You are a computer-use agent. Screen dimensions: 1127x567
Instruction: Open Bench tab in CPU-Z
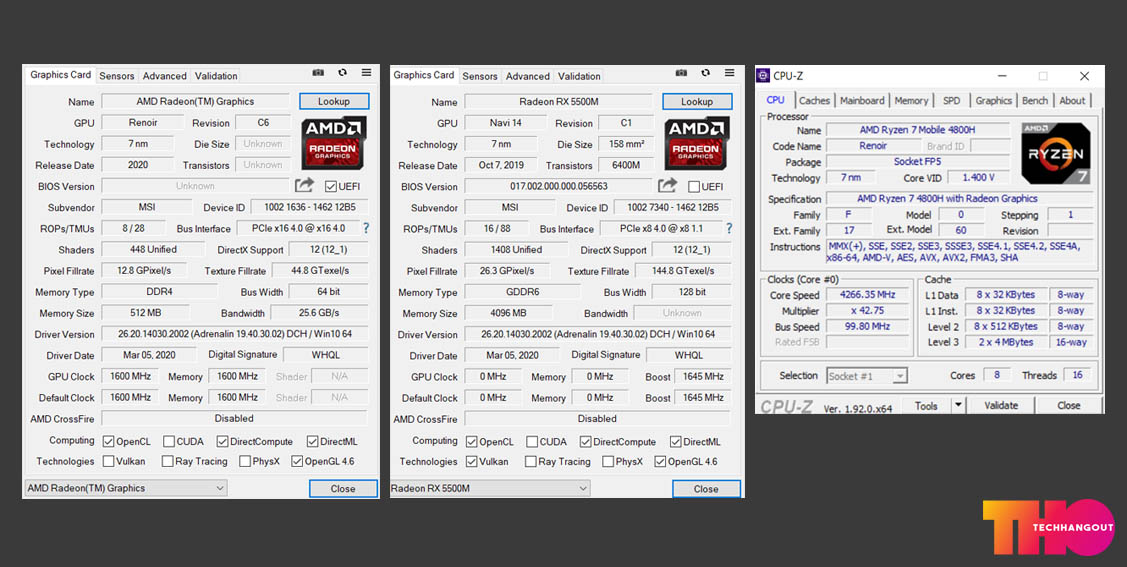pyautogui.click(x=1035, y=101)
